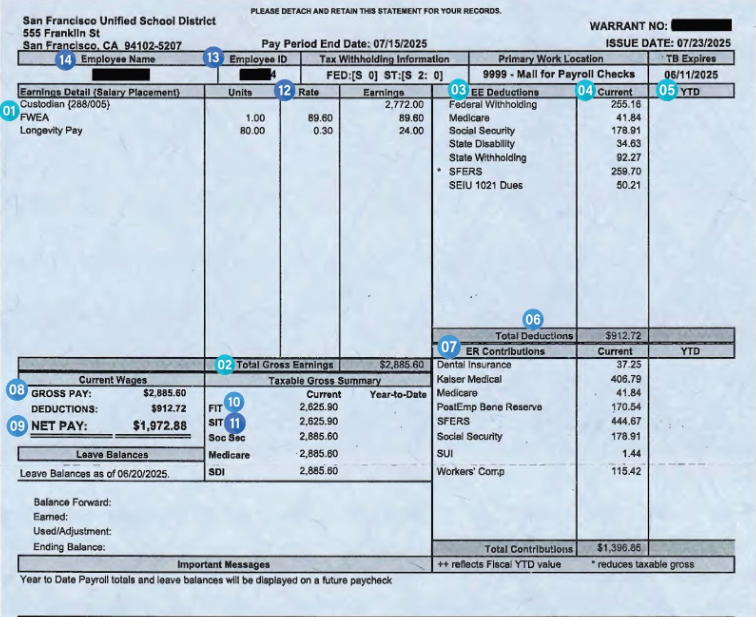Click the State Withholding amount '92.27'
Screen dimensions: 756x617
pos(628,158)
